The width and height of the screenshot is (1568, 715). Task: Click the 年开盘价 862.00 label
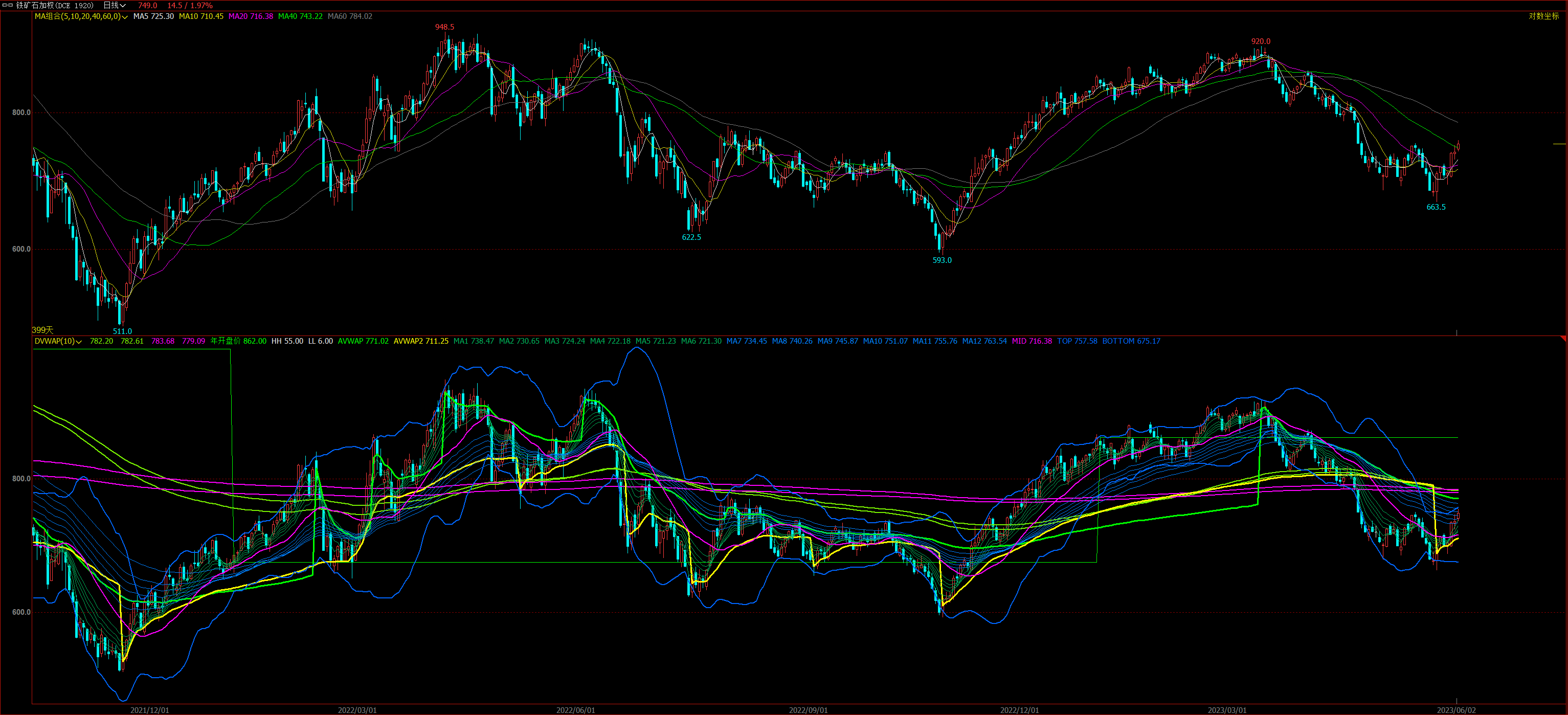[x=238, y=341]
